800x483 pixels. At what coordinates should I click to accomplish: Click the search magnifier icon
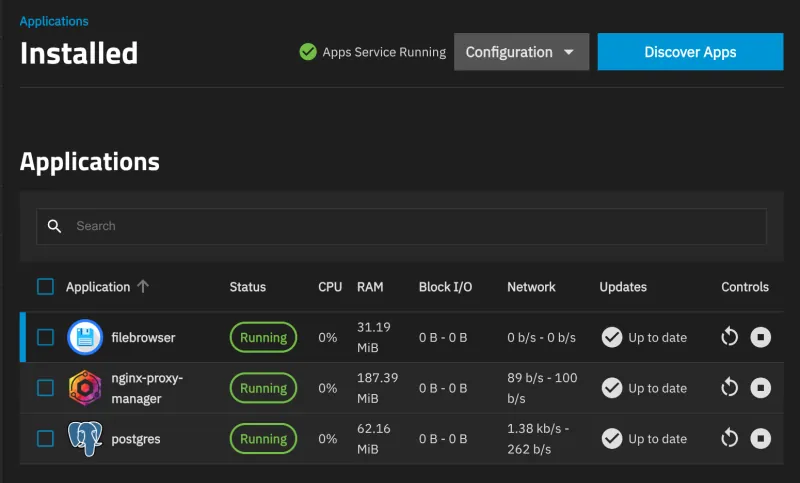point(54,226)
